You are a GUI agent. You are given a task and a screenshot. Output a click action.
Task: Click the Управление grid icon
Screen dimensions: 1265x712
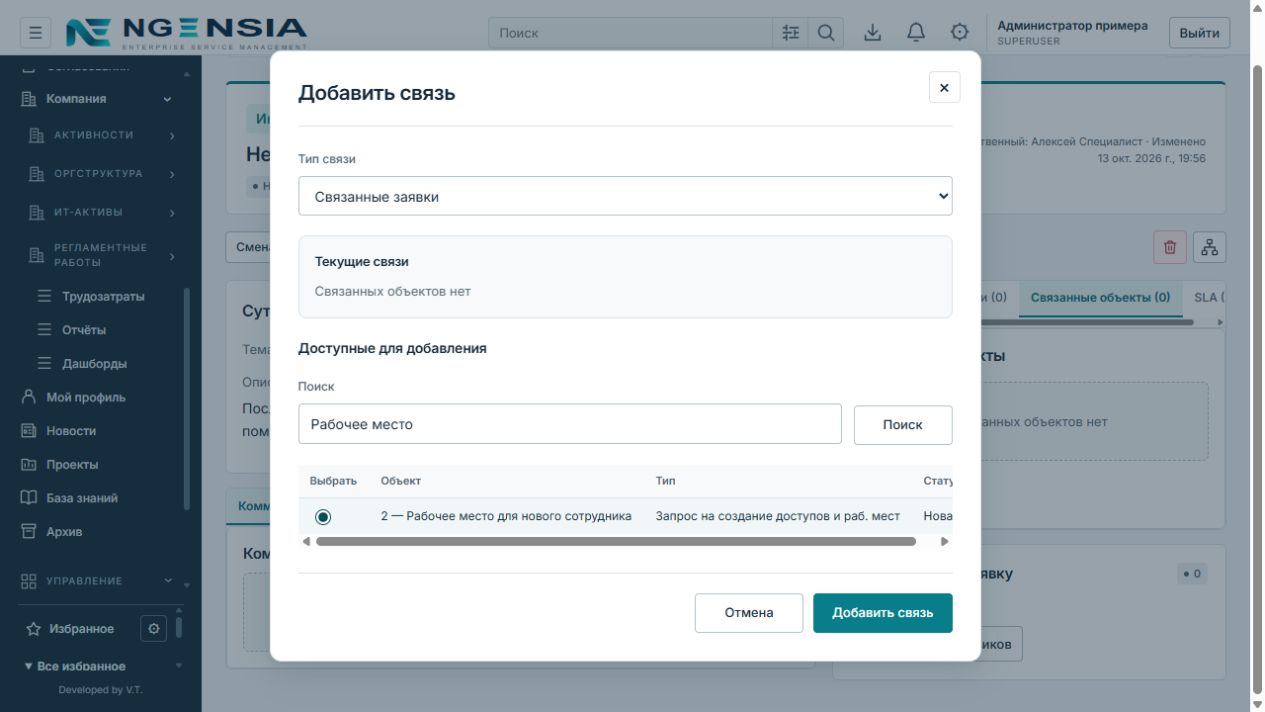29,581
